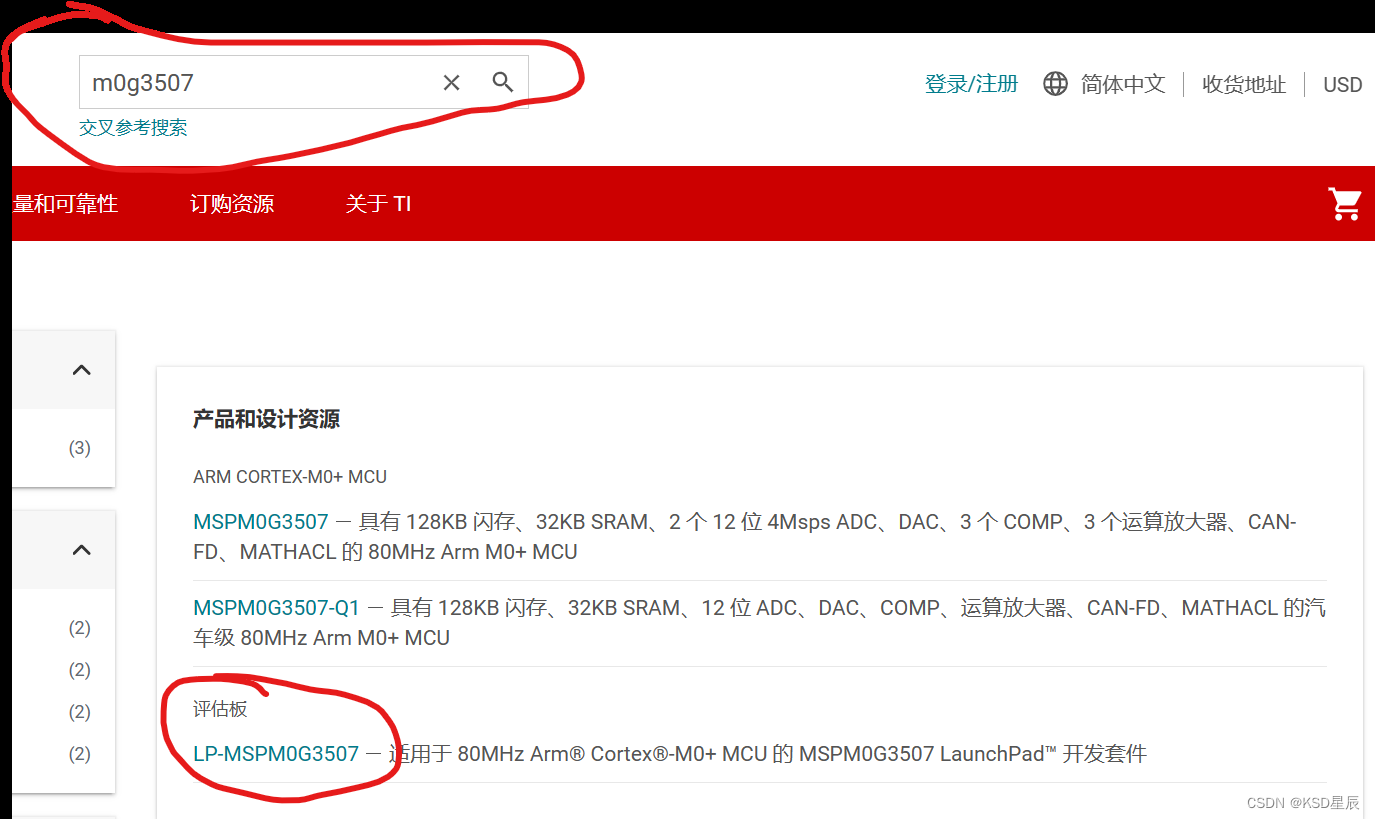This screenshot has height=819, width=1375.
Task: Click the 收货地址 link in the header
Action: 1243,84
